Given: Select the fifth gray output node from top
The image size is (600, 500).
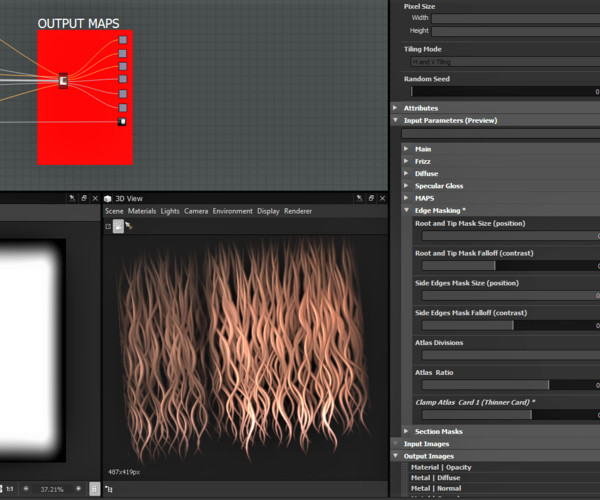Looking at the screenshot, I should coord(122,94).
